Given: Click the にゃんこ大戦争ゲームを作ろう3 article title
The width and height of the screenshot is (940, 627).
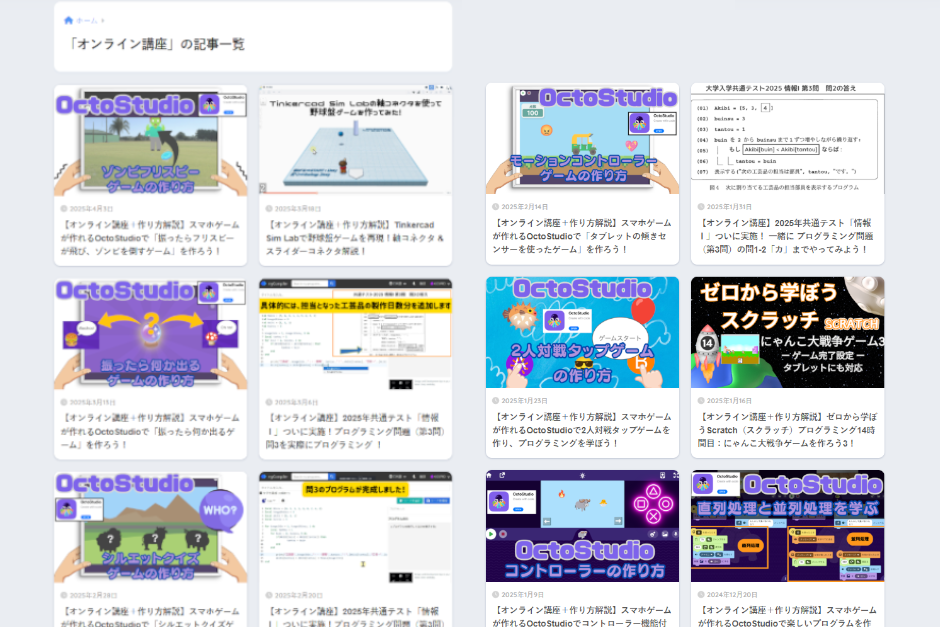Looking at the screenshot, I should click(x=787, y=430).
